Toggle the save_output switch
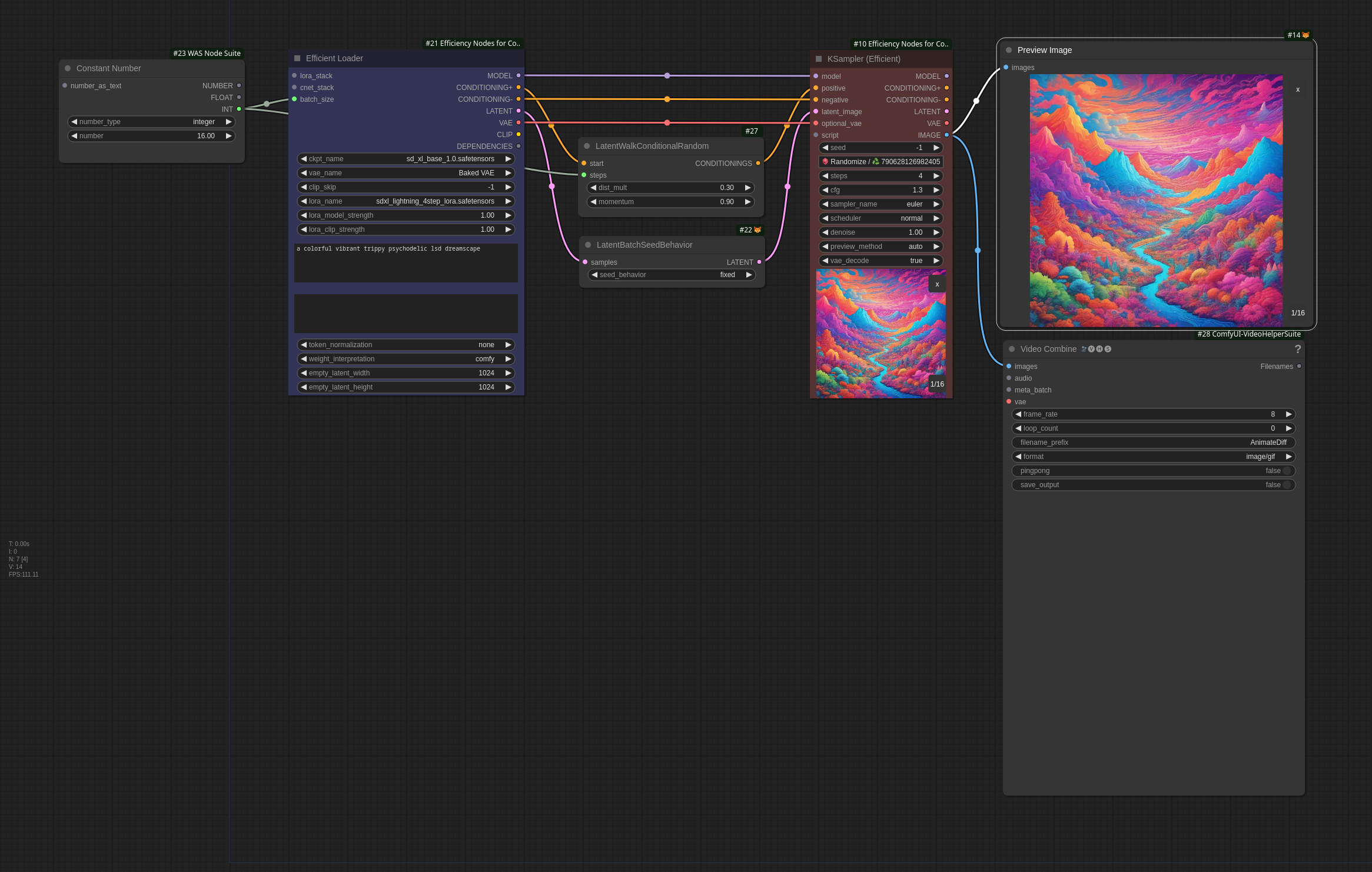This screenshot has height=872, width=1372. tap(1286, 485)
